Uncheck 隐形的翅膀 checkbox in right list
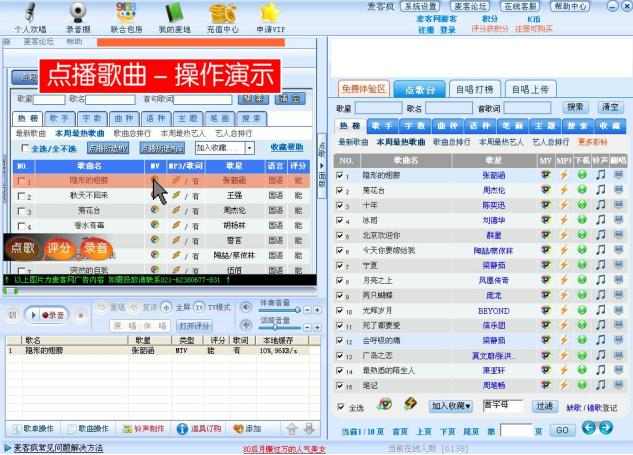Image resolution: width=633 pixels, height=455 pixels. point(340,175)
